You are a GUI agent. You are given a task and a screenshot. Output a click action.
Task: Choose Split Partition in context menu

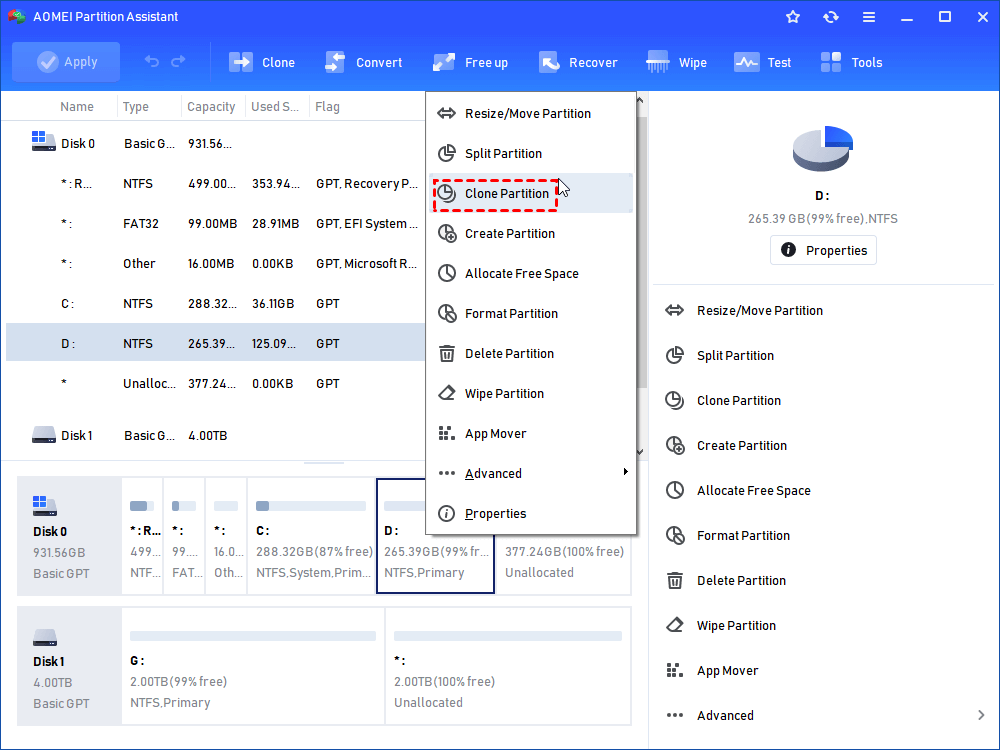pos(531,154)
